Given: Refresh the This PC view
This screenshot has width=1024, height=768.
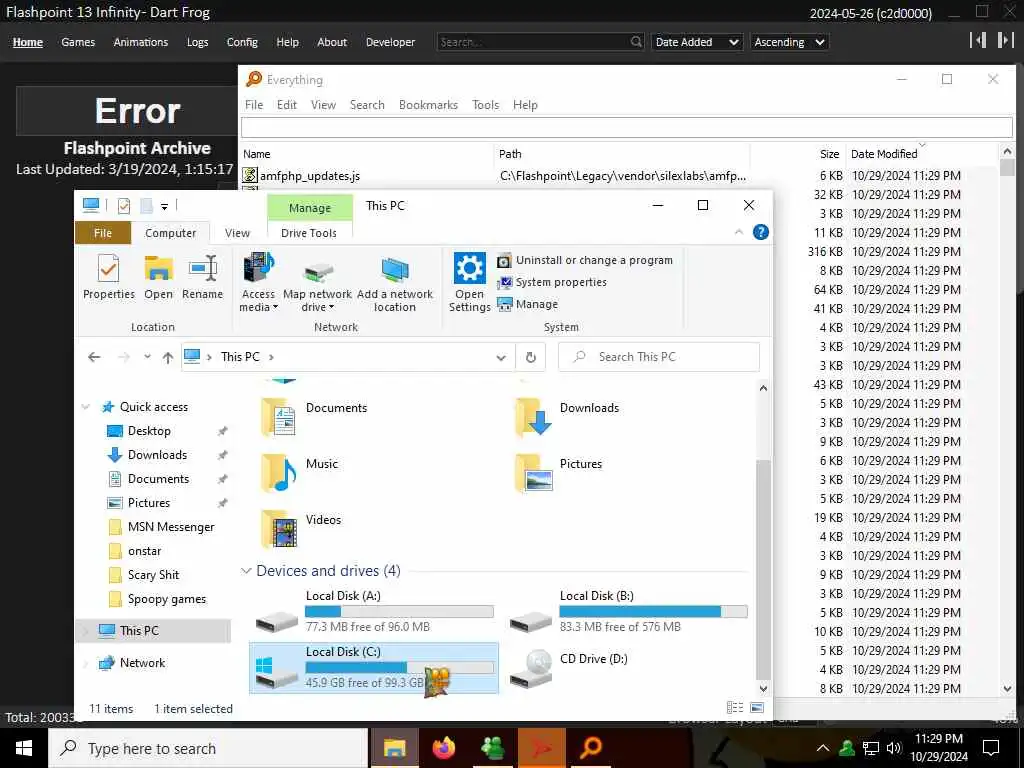Looking at the screenshot, I should click(531, 357).
